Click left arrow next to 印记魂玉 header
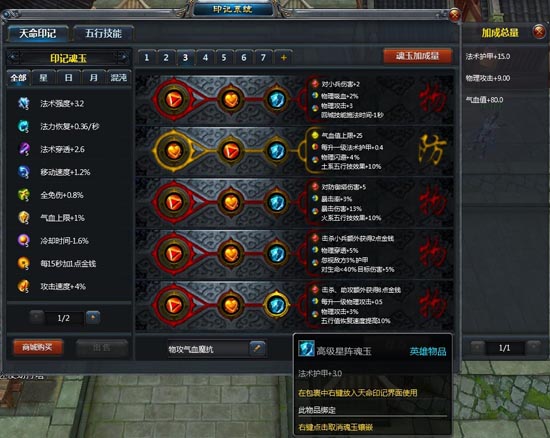This screenshot has height=438, width=550. pos(14,58)
